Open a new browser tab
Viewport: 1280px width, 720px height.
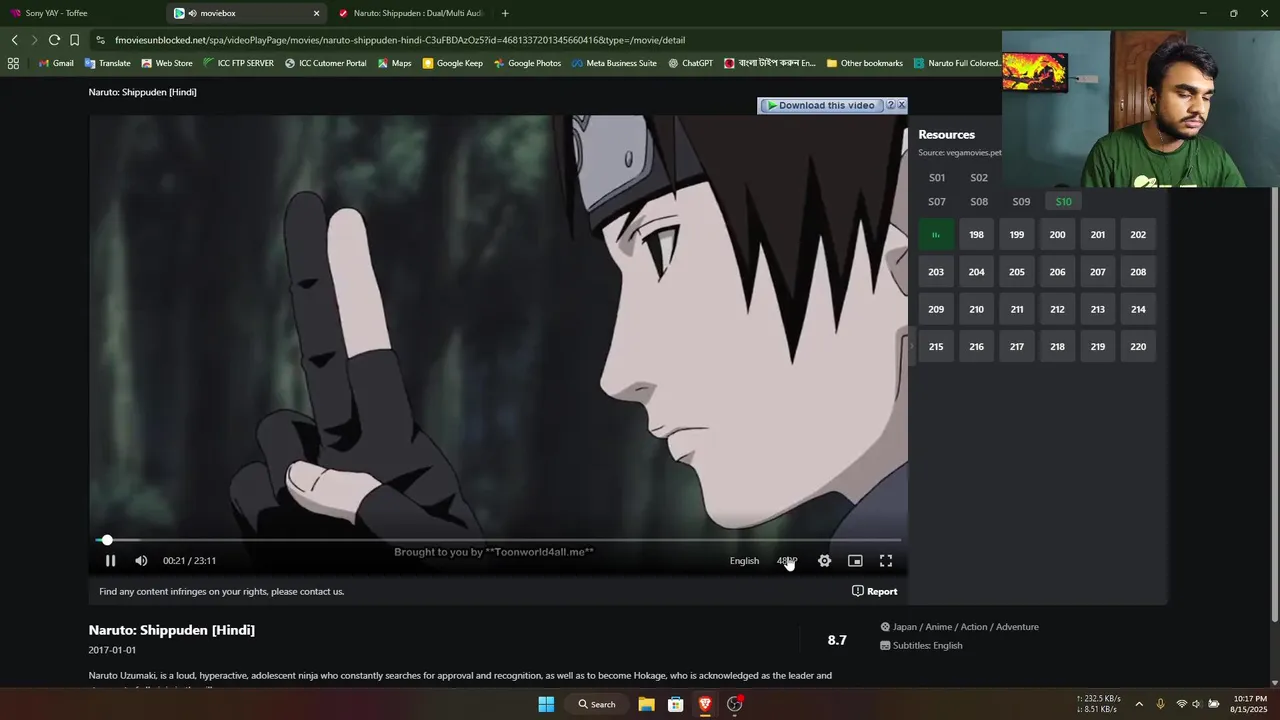tap(505, 13)
